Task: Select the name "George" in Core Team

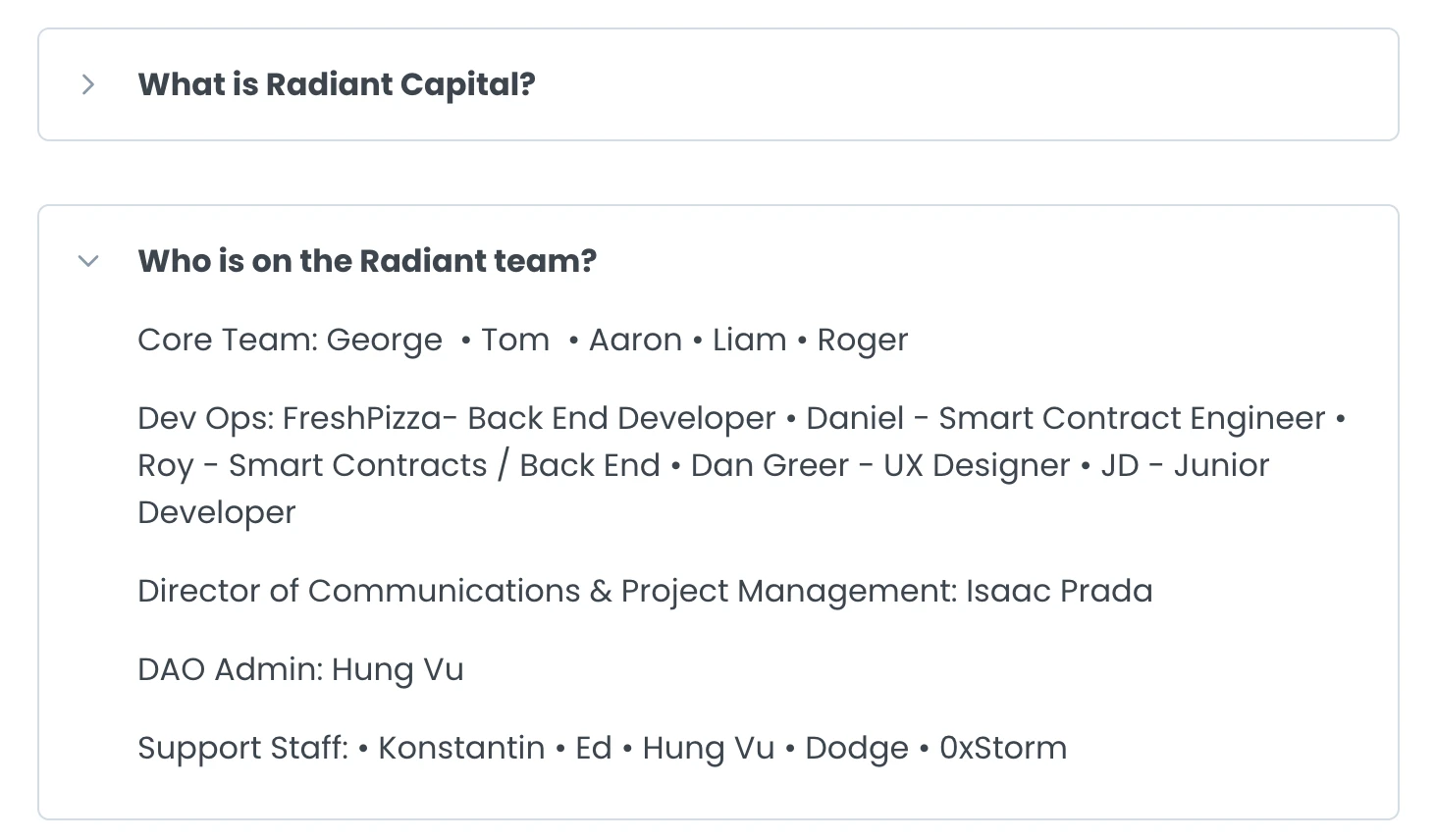Action: coord(384,340)
